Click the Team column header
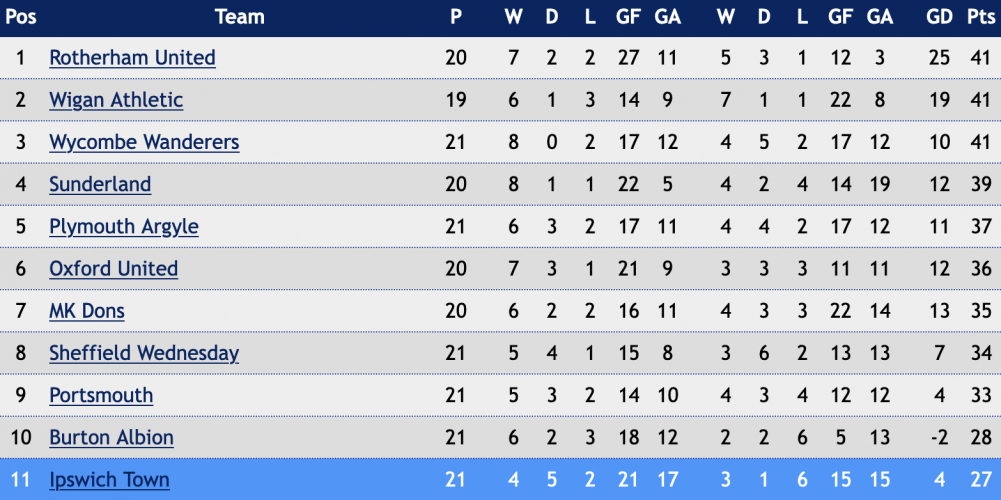 pos(240,17)
